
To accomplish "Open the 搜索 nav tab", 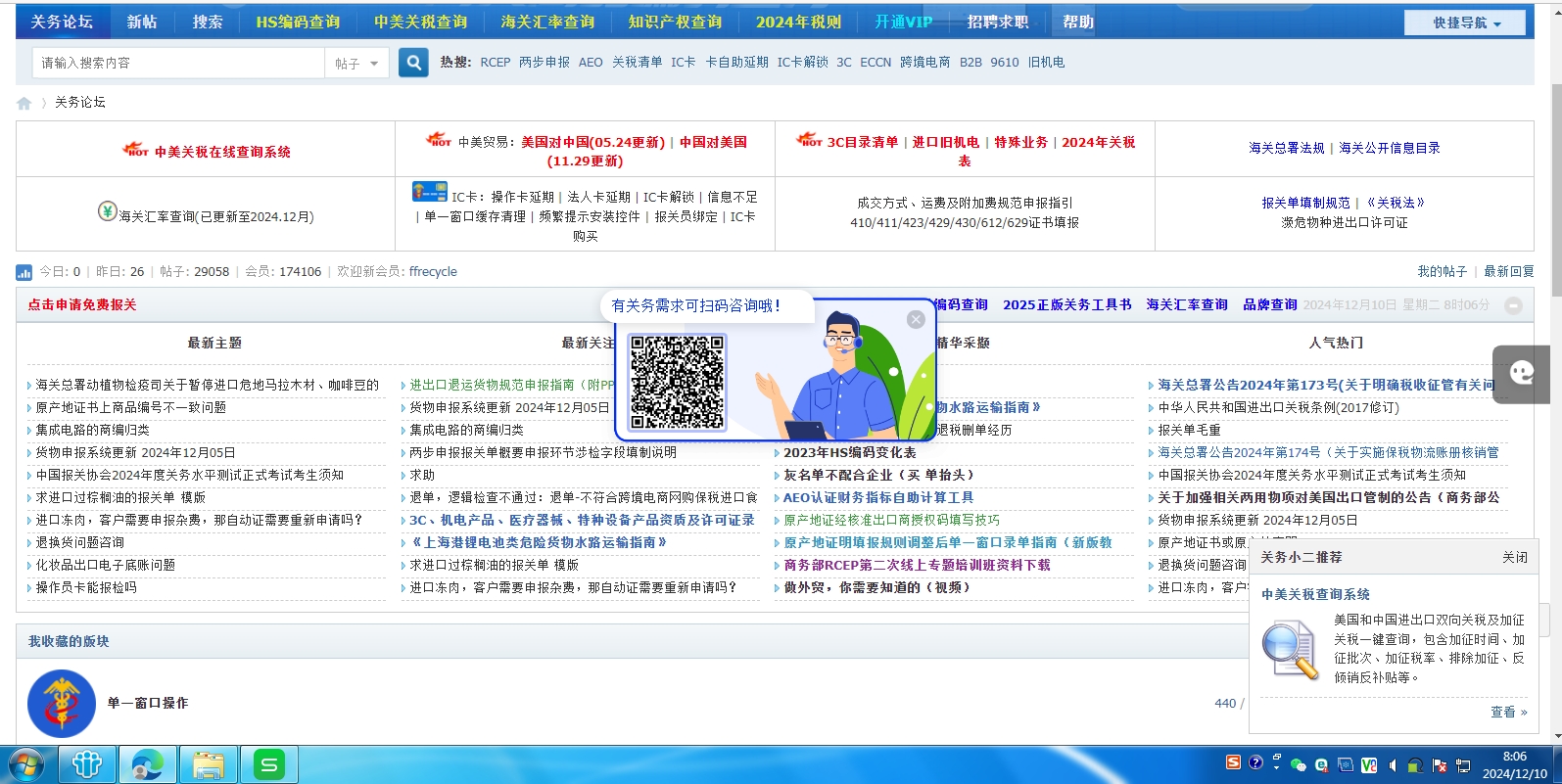I will [208, 22].
